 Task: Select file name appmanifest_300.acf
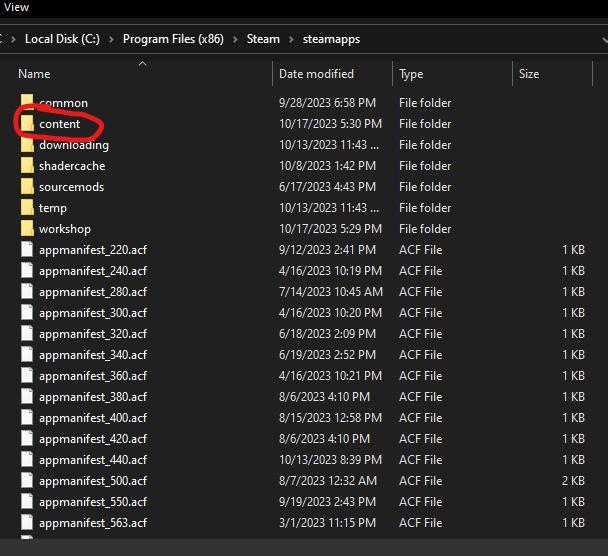point(93,313)
